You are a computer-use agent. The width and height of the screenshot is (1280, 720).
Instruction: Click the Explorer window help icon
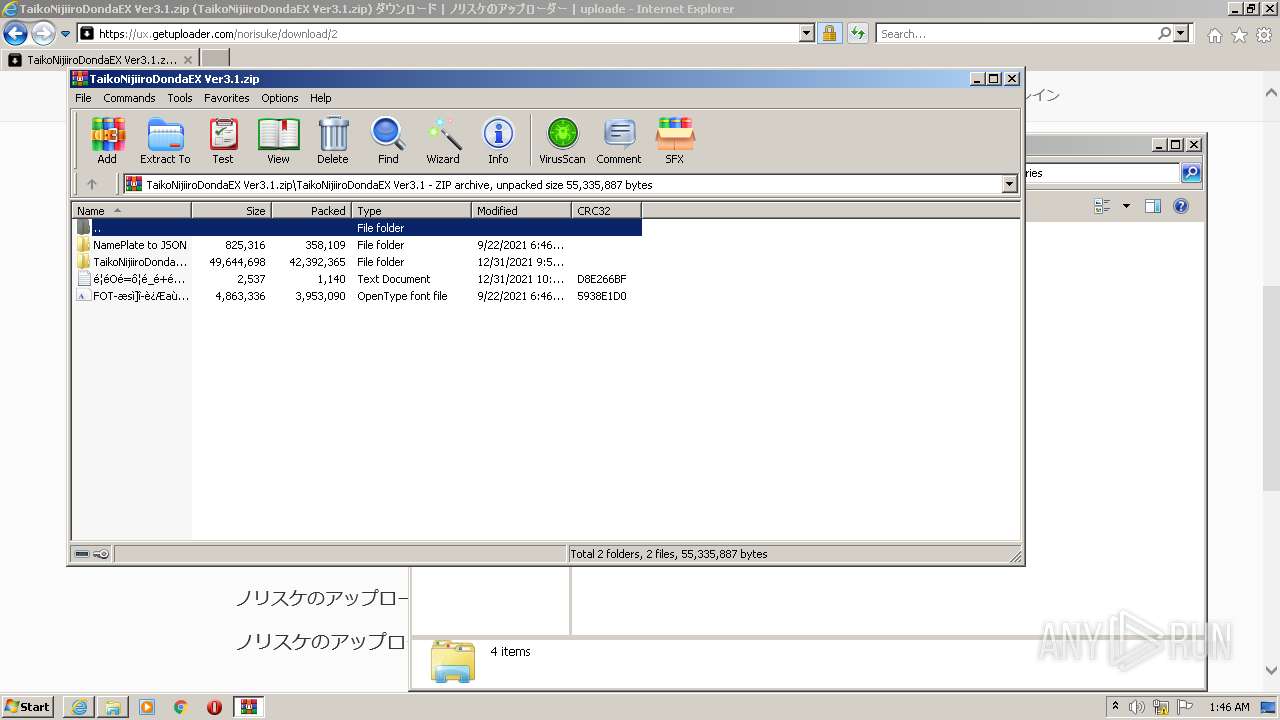coord(1180,206)
